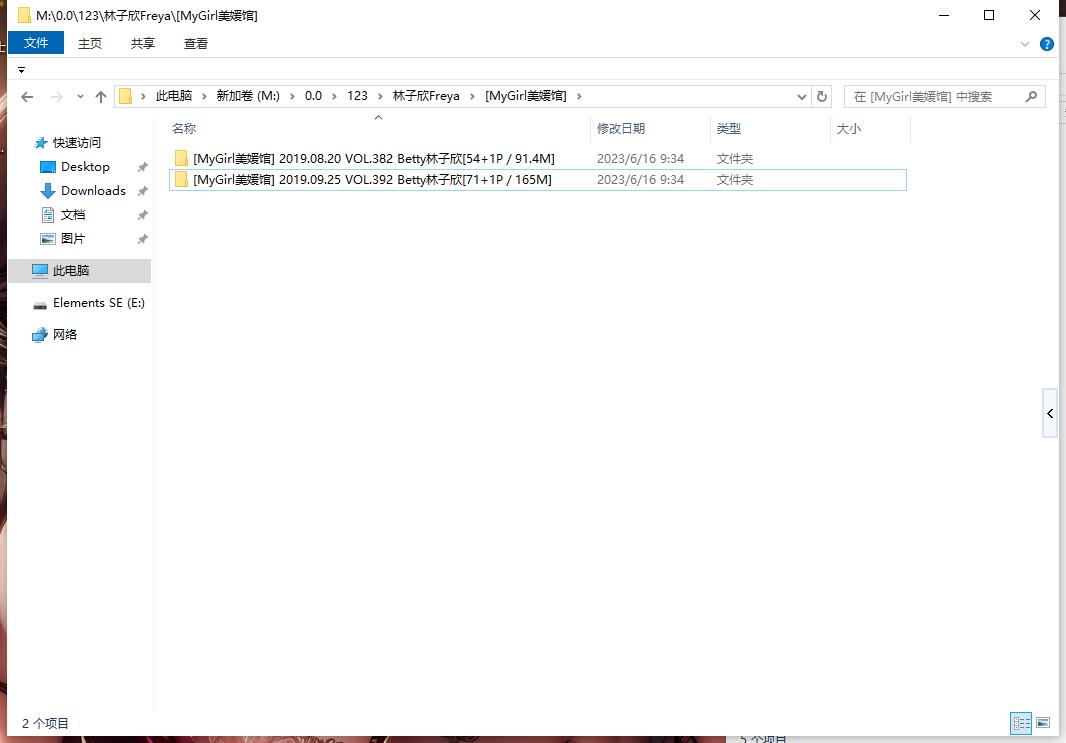Open Downloads in the navigation pane

pos(93,190)
